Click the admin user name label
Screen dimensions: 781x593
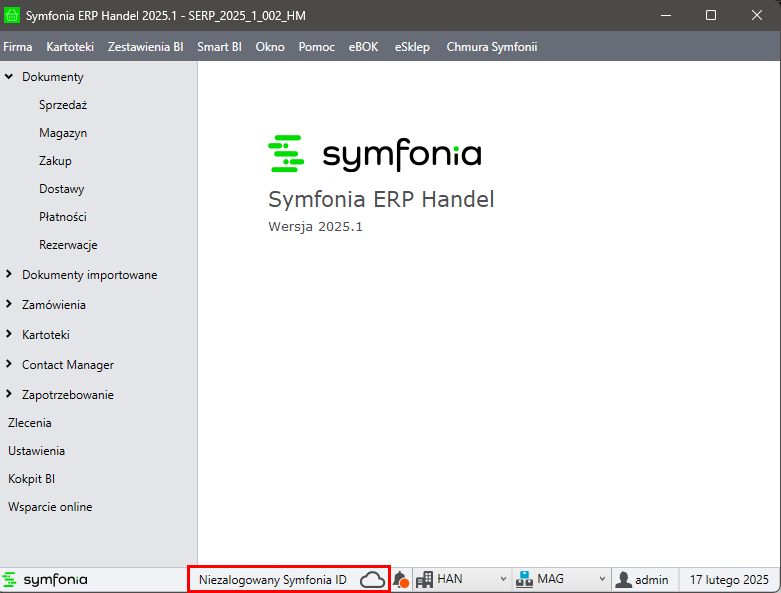click(651, 580)
